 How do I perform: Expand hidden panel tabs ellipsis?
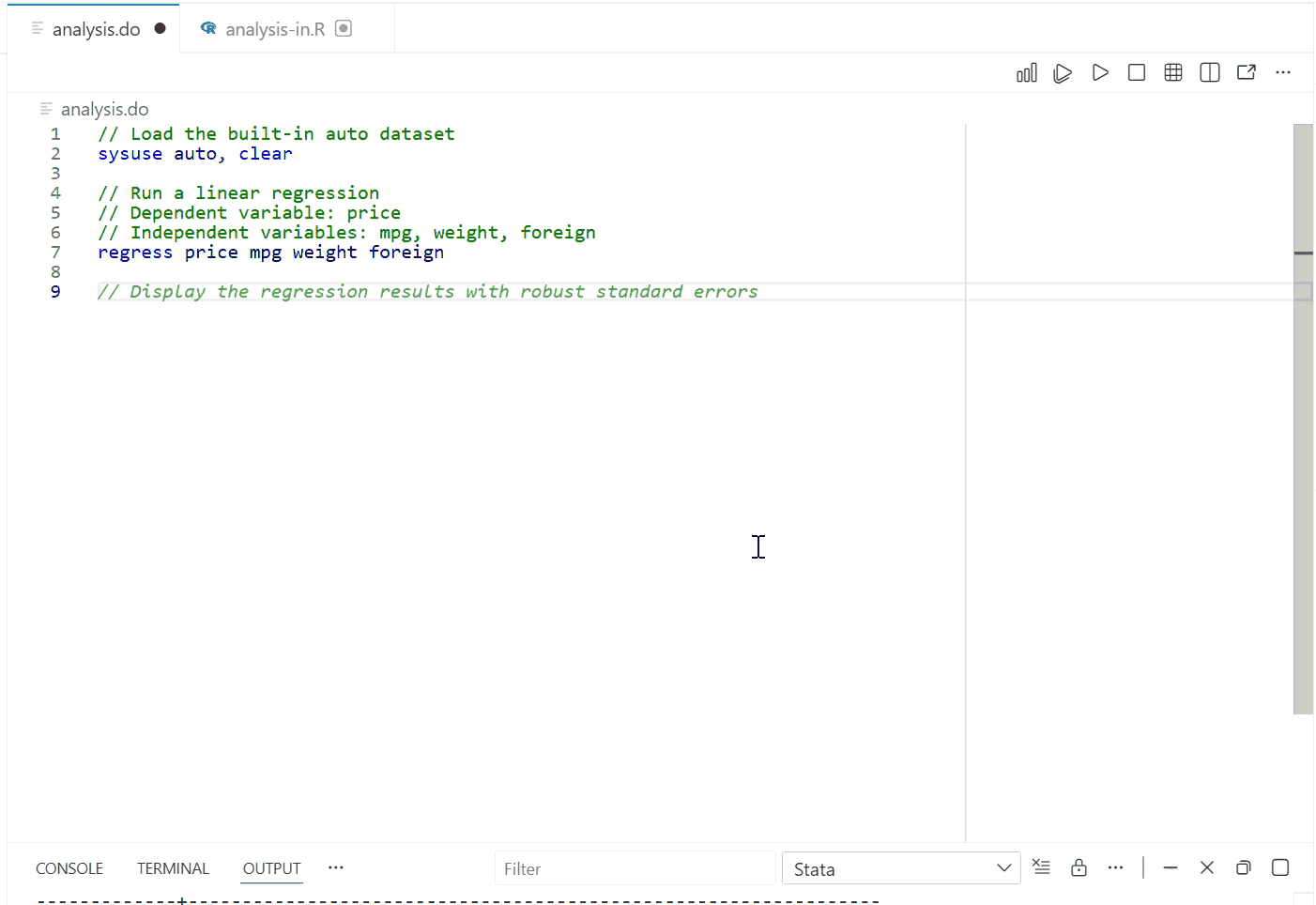coord(335,868)
